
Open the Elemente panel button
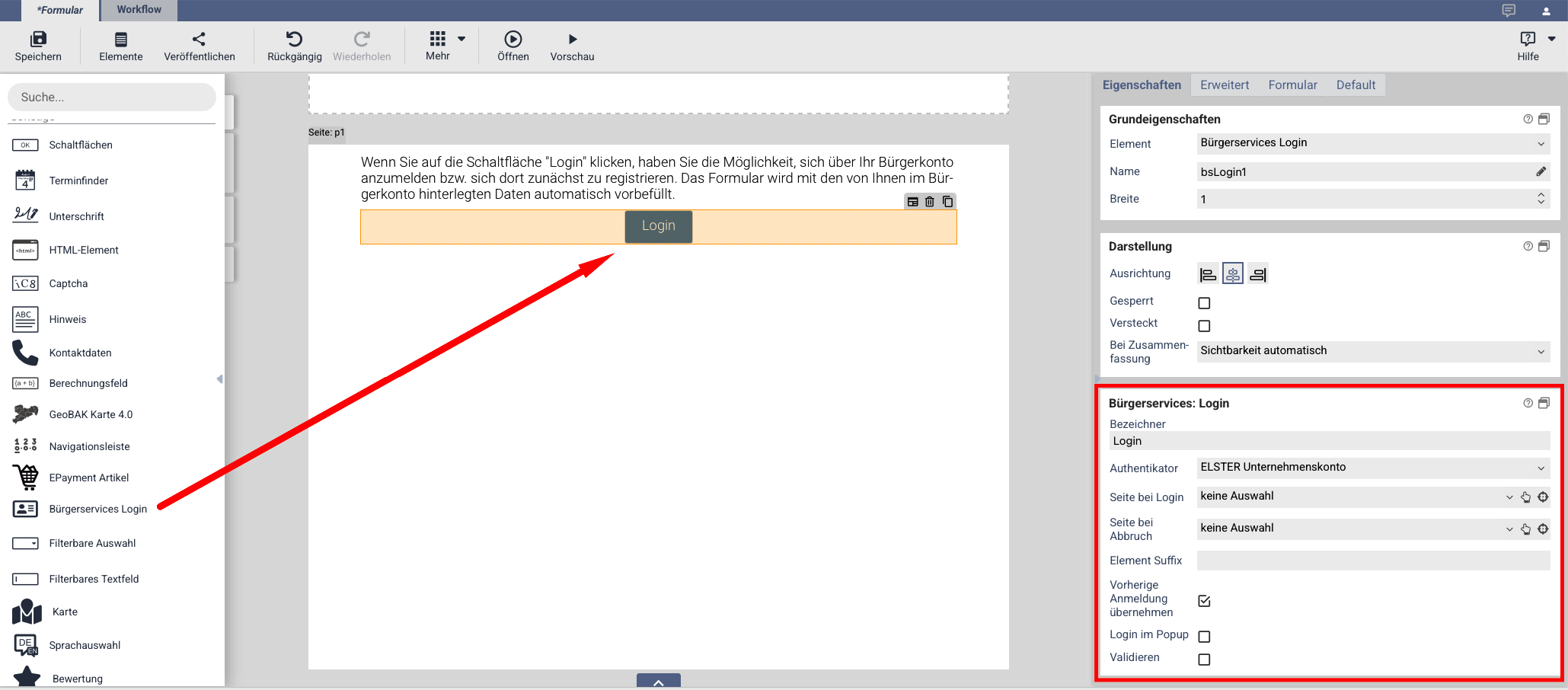(x=121, y=46)
